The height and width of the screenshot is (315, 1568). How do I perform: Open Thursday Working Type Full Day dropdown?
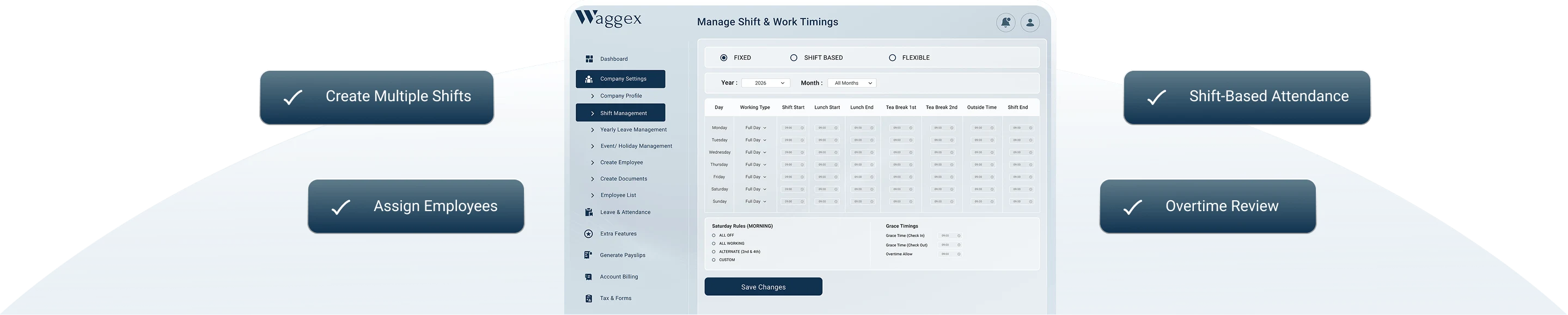[x=755, y=165]
